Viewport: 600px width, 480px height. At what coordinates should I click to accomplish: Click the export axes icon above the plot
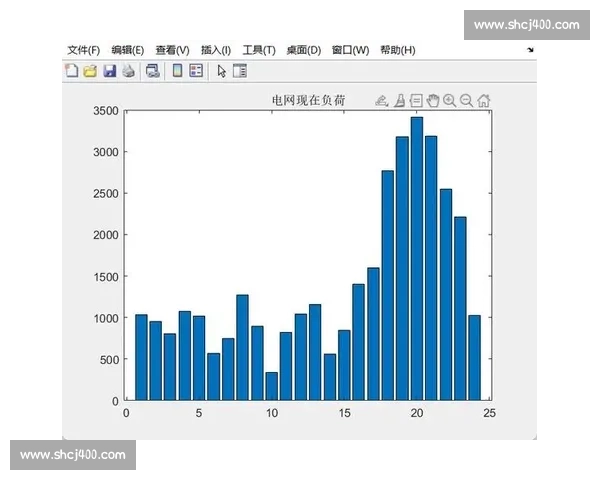[382, 101]
